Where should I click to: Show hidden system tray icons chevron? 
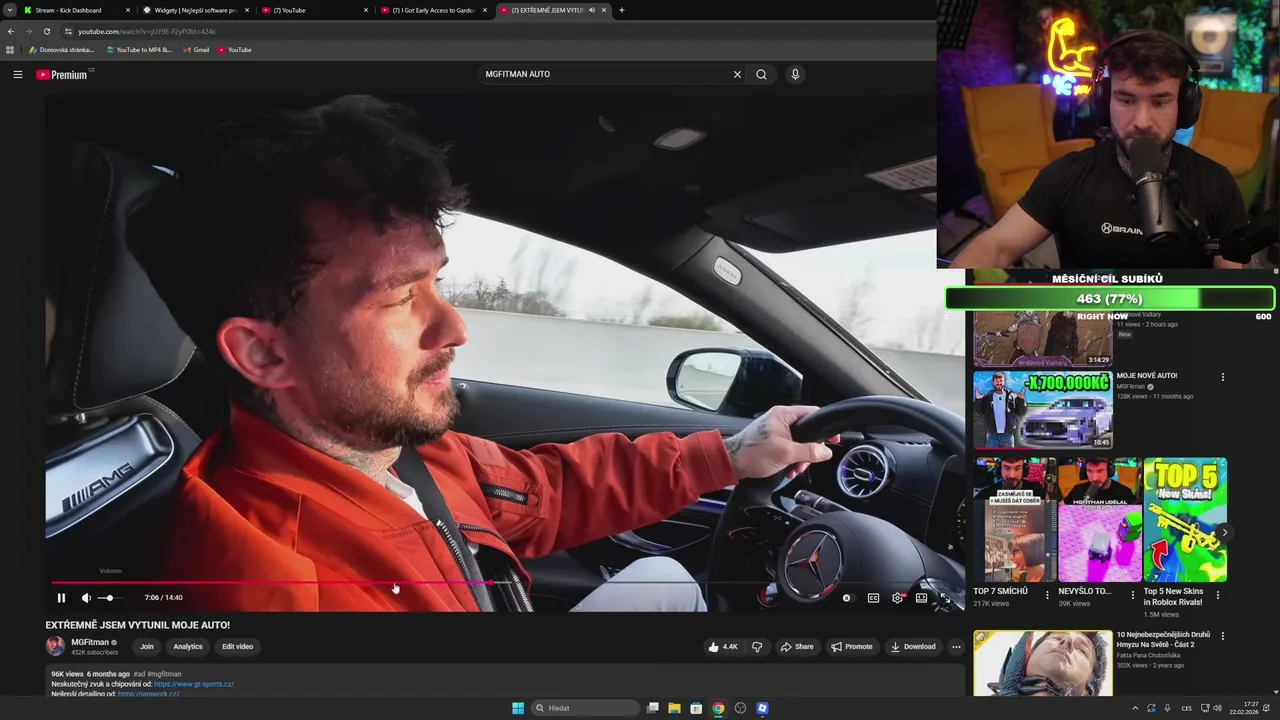coord(1135,708)
